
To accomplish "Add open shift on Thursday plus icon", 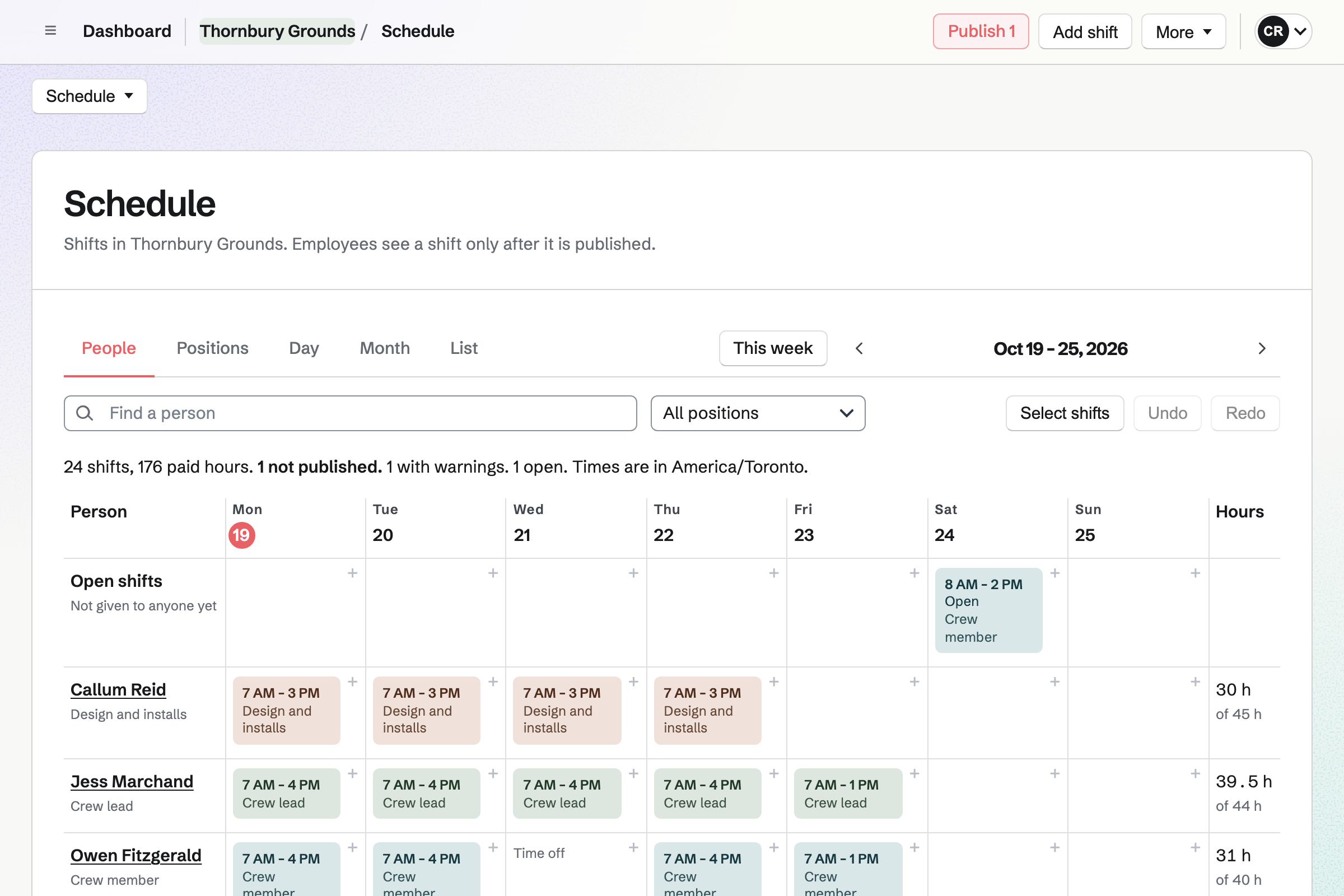I will (774, 573).
